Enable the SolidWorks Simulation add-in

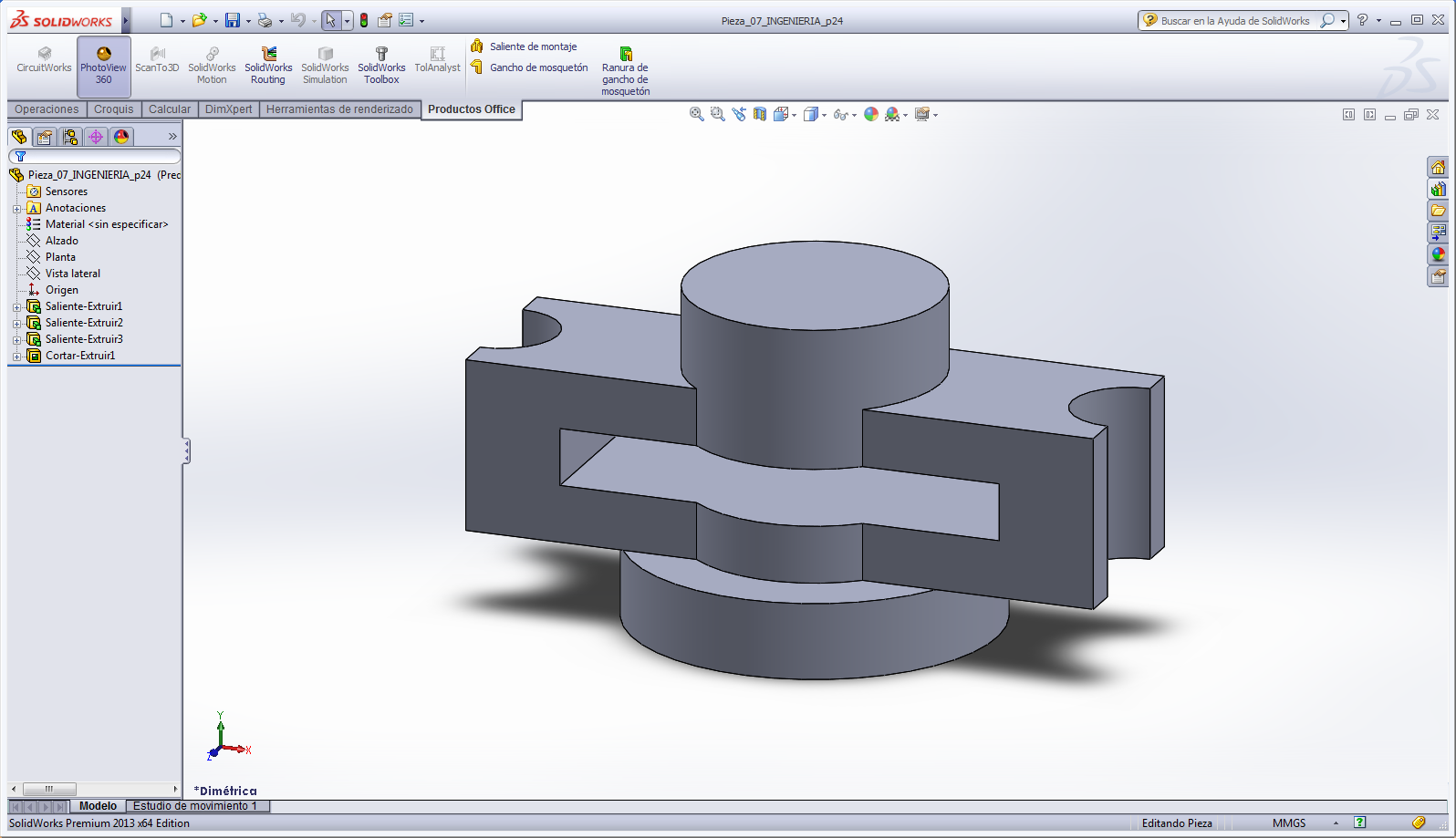click(325, 67)
